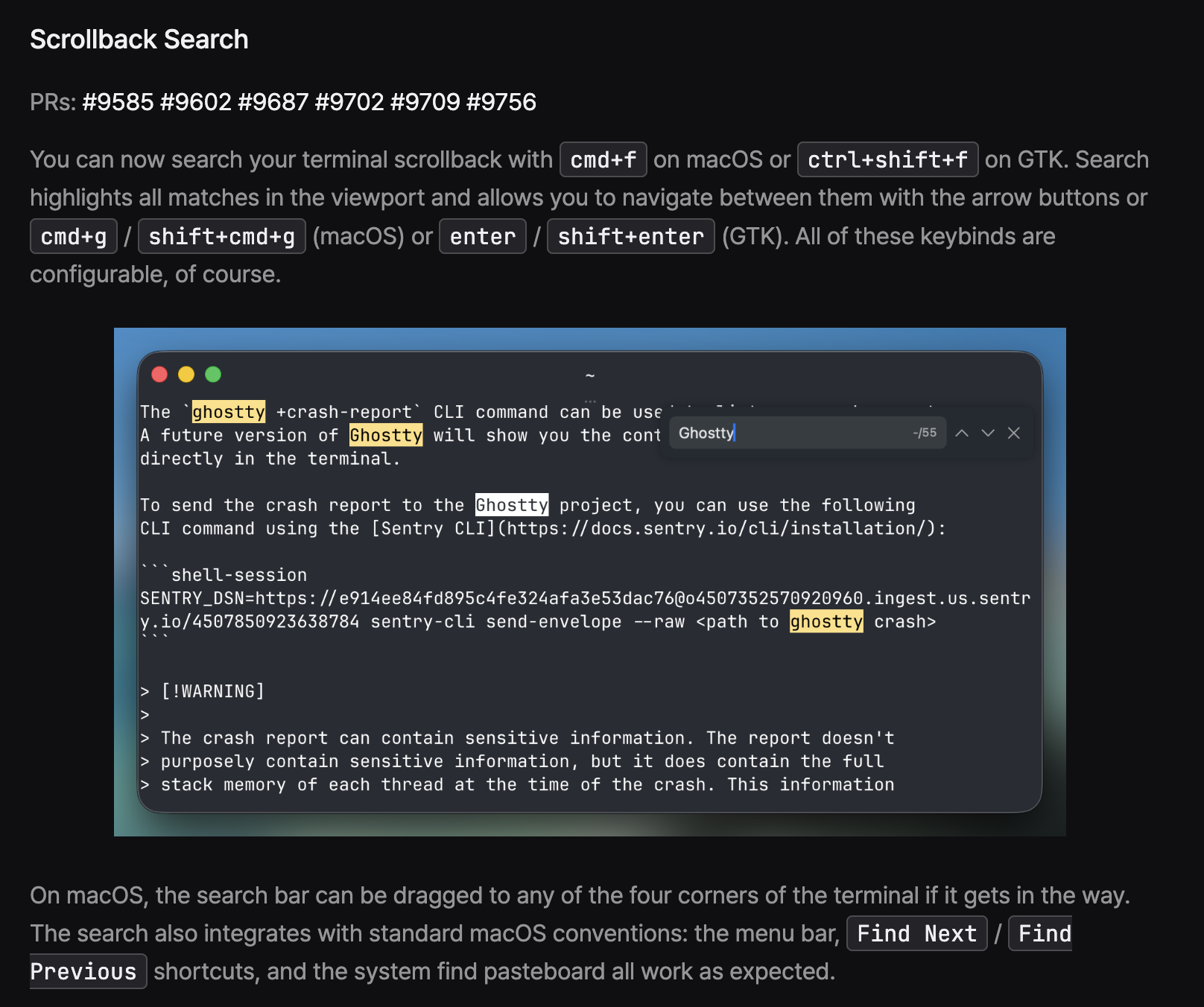Click the -/55 match counter
Viewport: 1204px width, 1007px height.
click(925, 433)
